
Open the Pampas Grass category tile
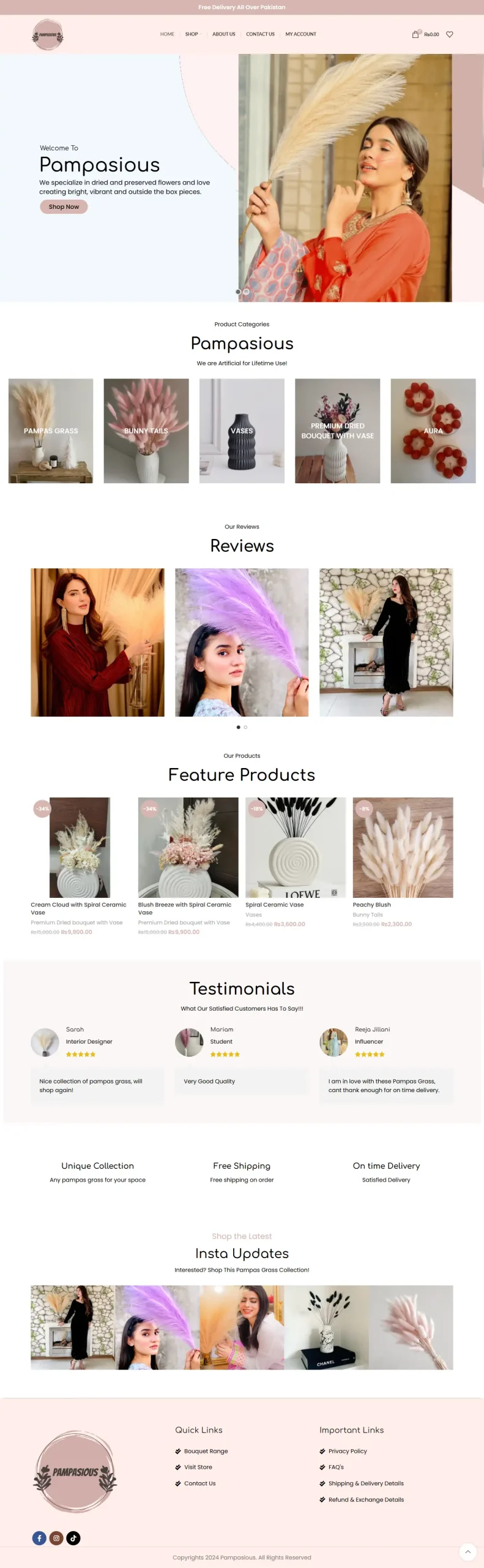coord(51,431)
